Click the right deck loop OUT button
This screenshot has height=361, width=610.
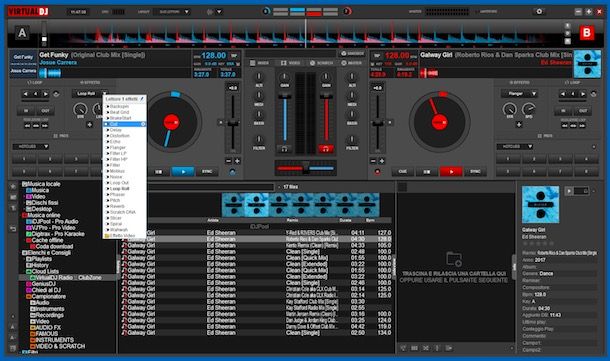[583, 111]
